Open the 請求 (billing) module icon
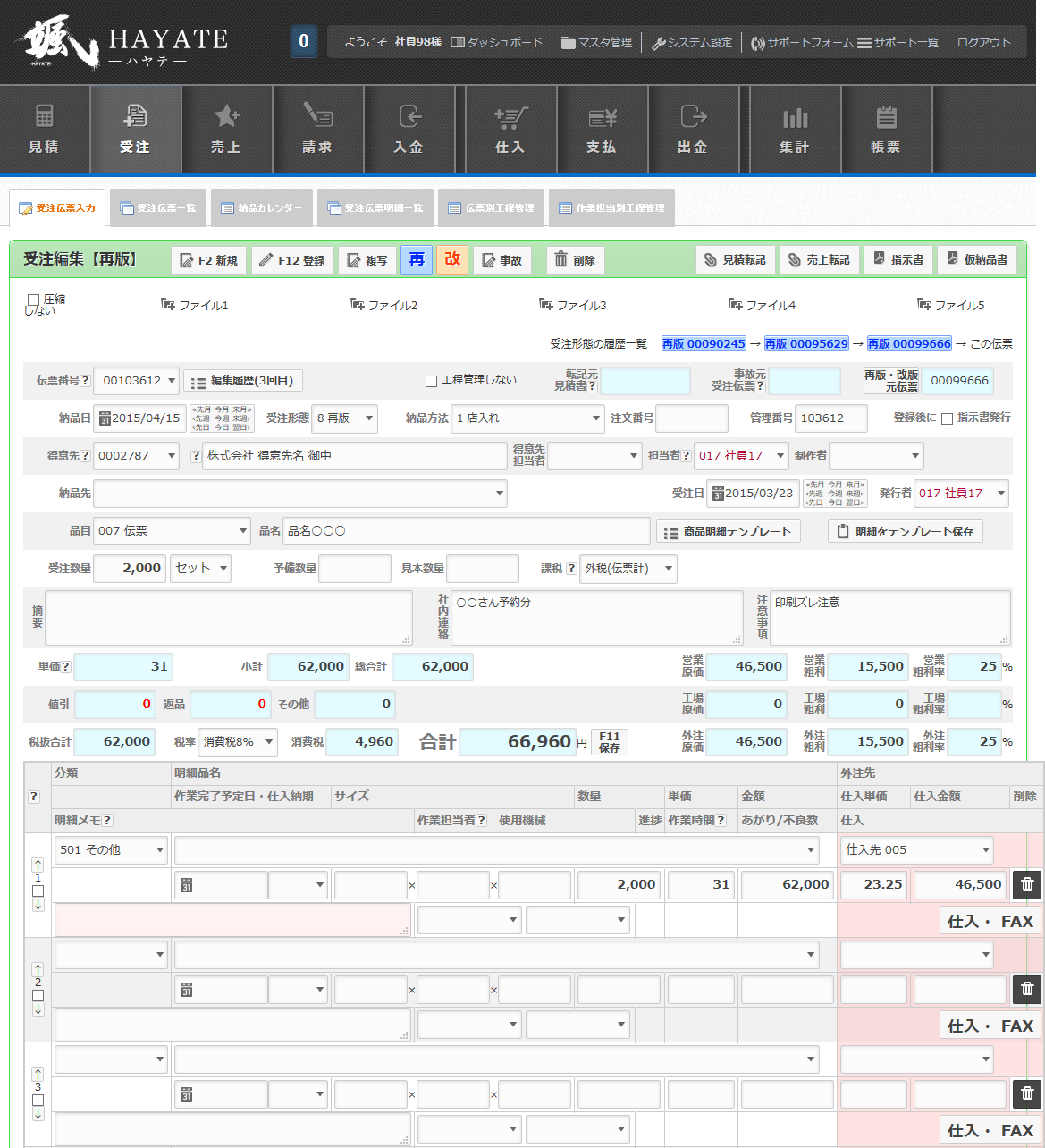 coord(317,130)
